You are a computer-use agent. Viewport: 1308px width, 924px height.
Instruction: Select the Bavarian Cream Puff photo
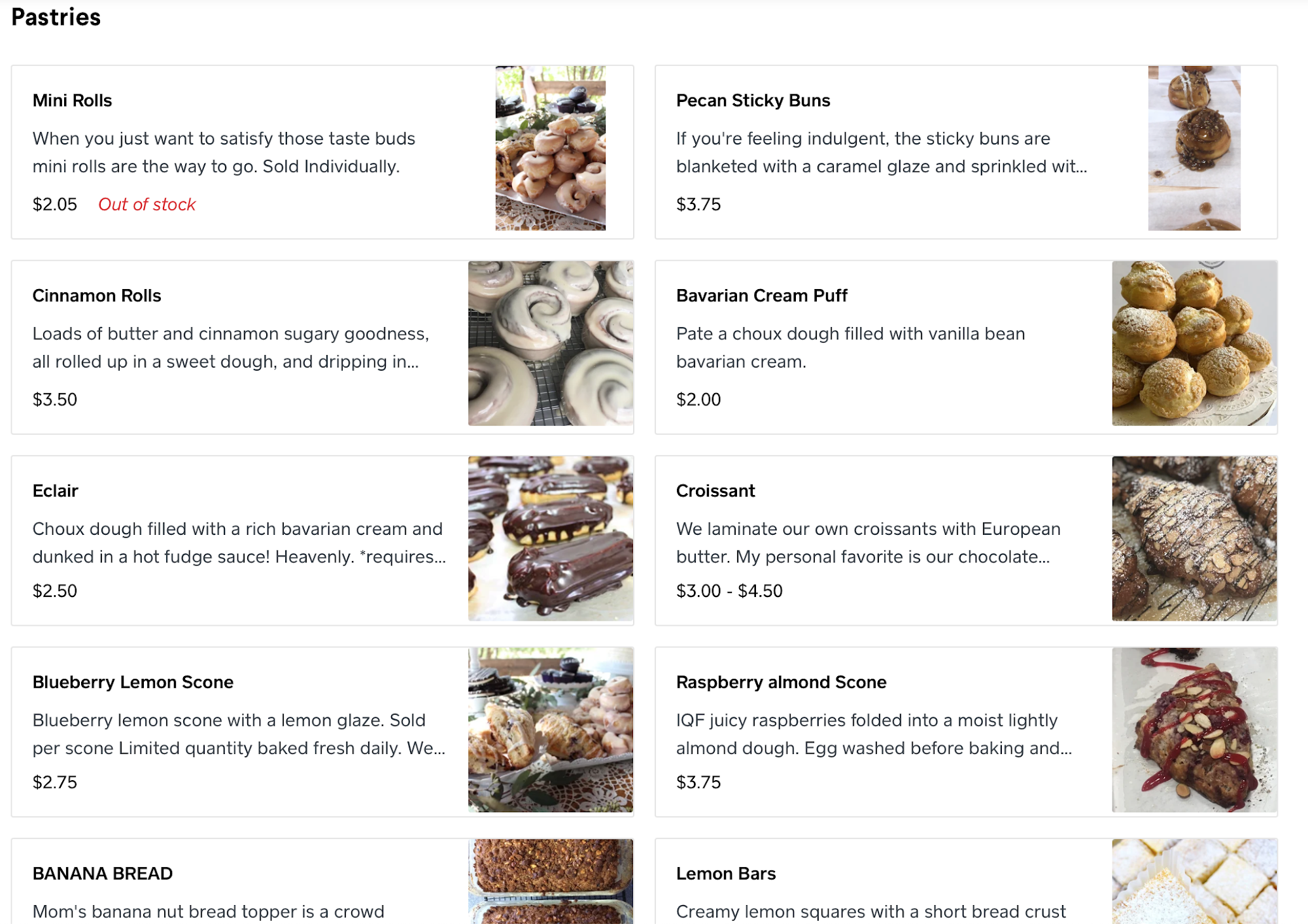click(x=1194, y=343)
